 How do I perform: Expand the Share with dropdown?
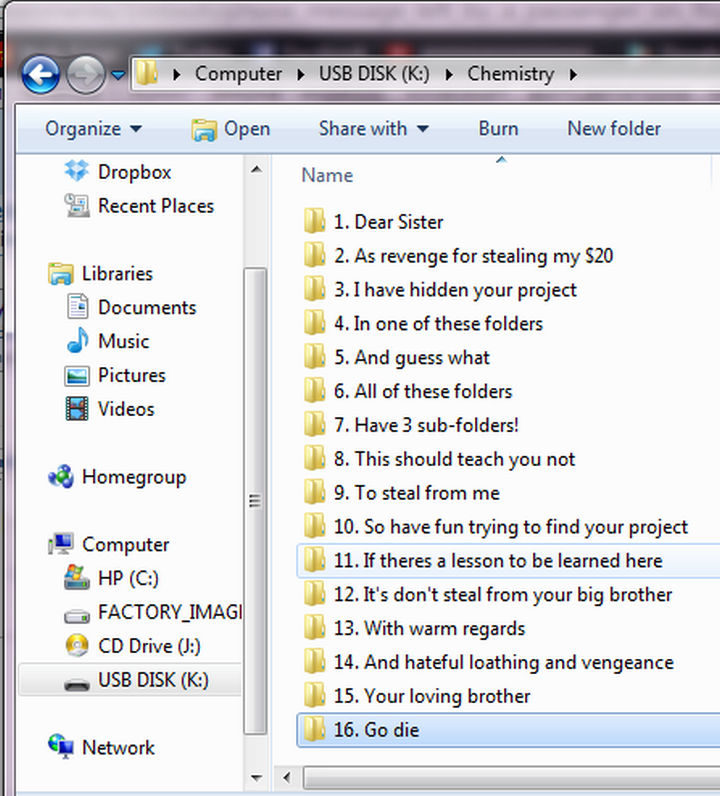coord(373,129)
